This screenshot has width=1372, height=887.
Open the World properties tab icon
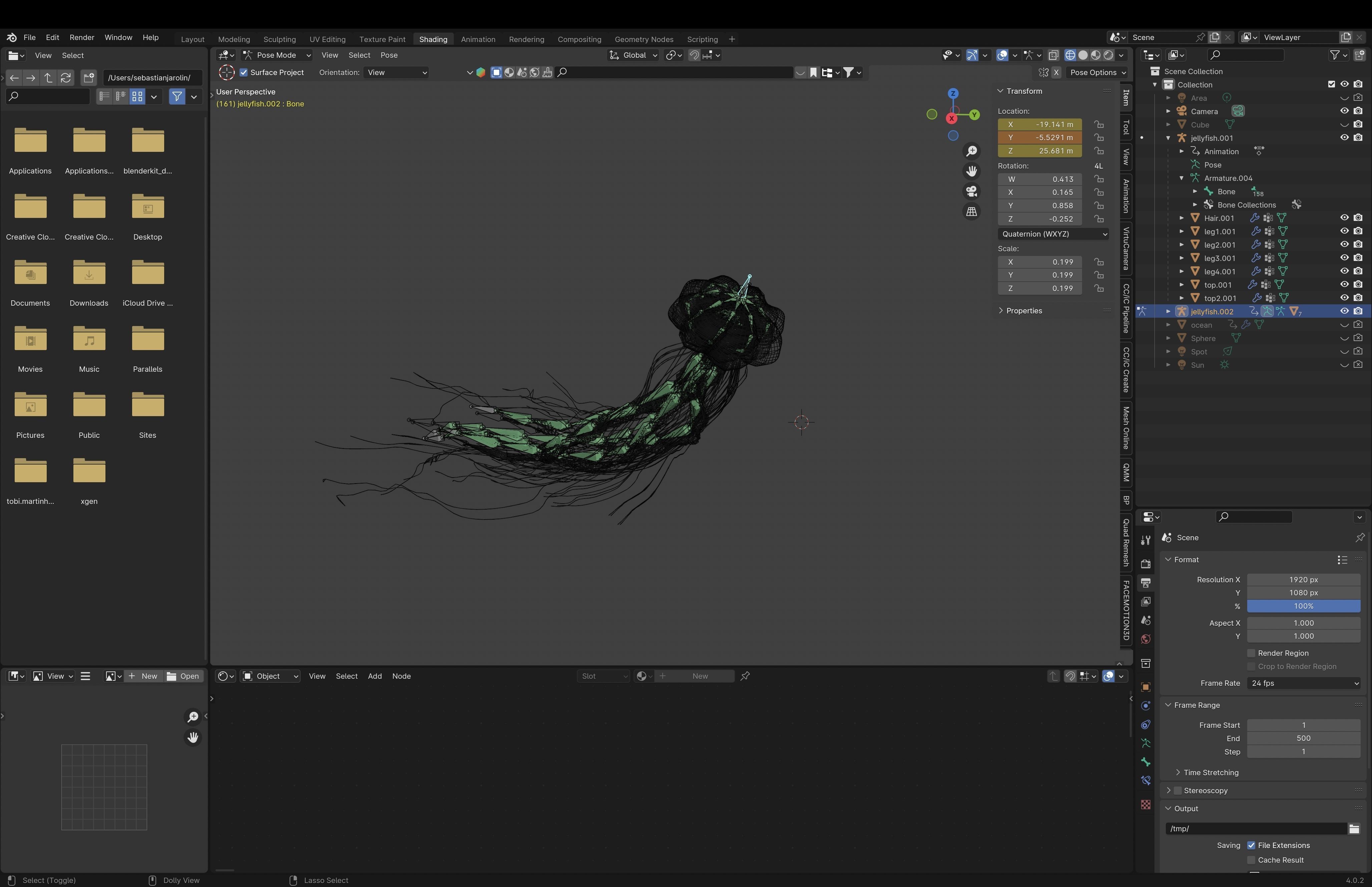[1146, 639]
